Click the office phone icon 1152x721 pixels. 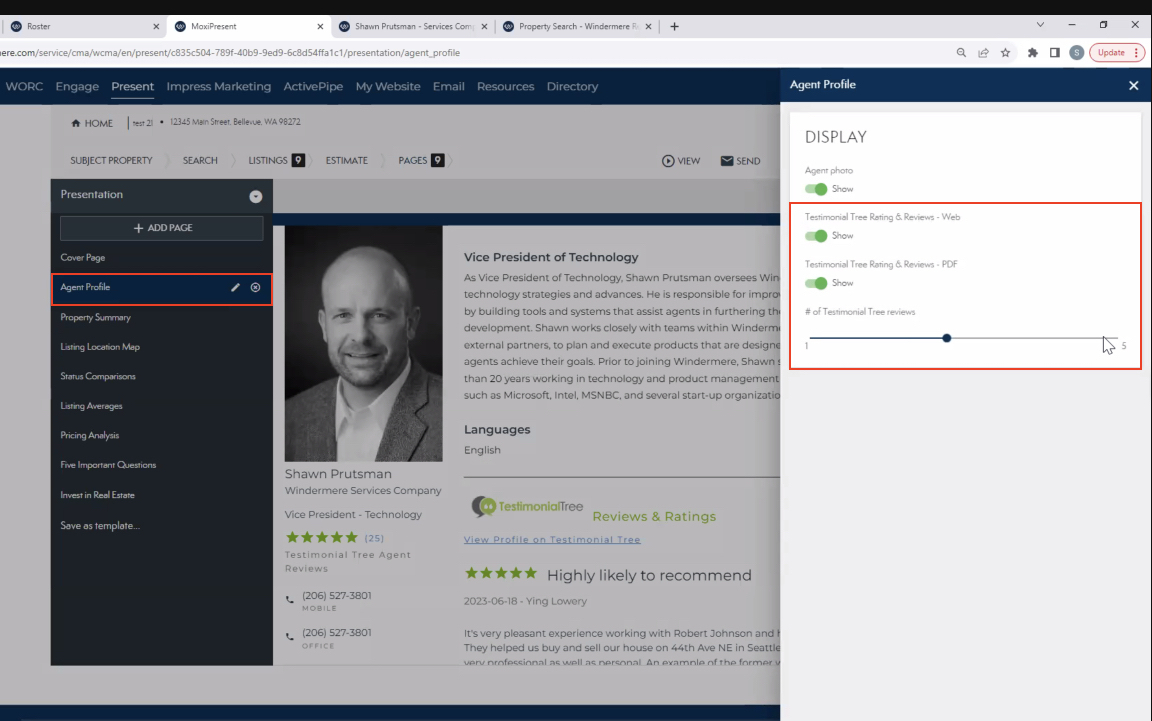(x=289, y=636)
